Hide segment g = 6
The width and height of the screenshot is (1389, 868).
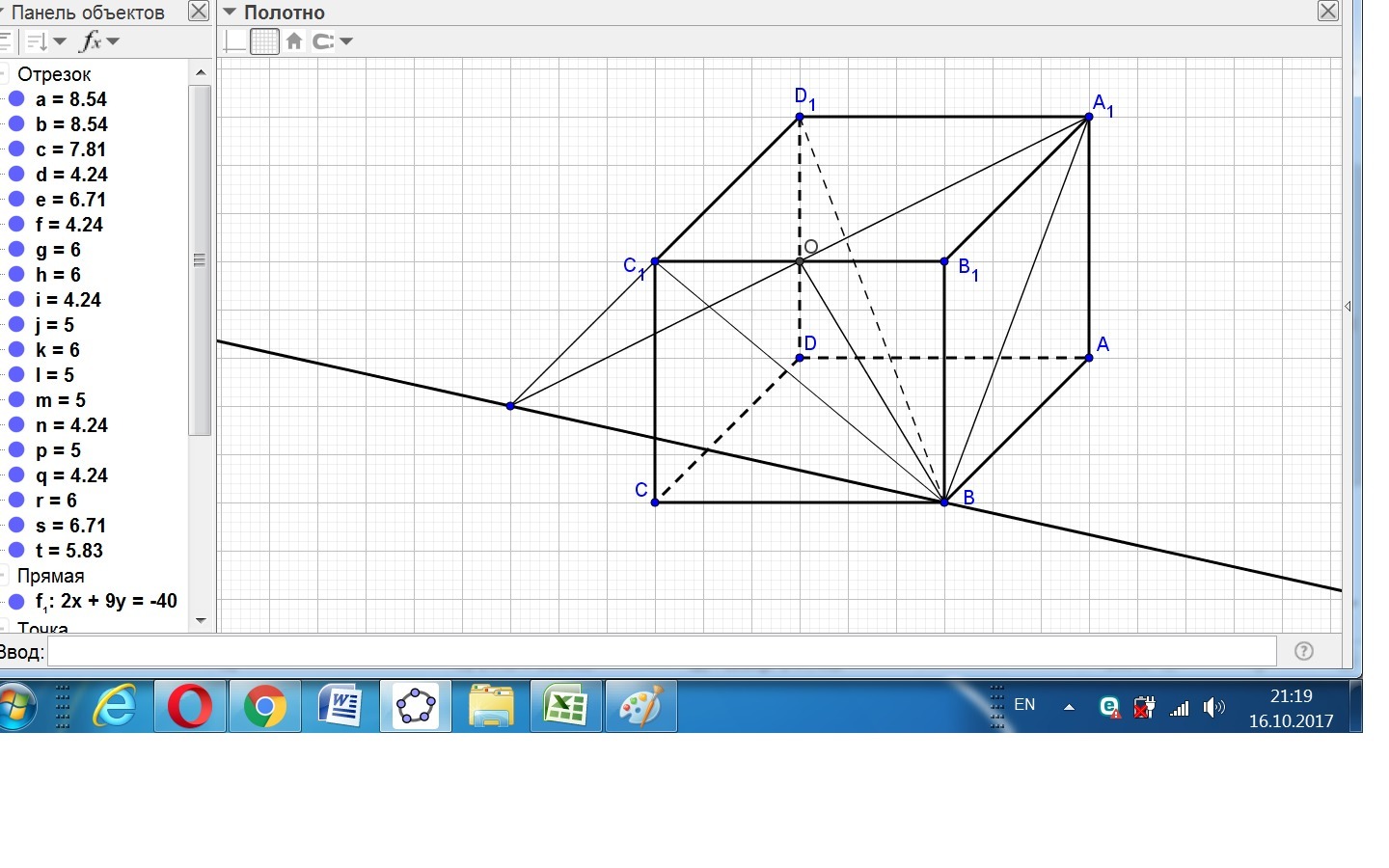point(16,250)
